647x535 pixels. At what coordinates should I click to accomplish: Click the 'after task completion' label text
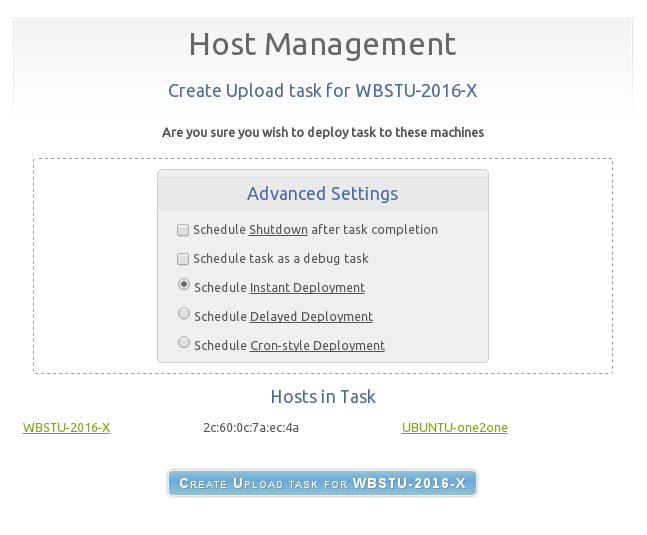tap(375, 230)
